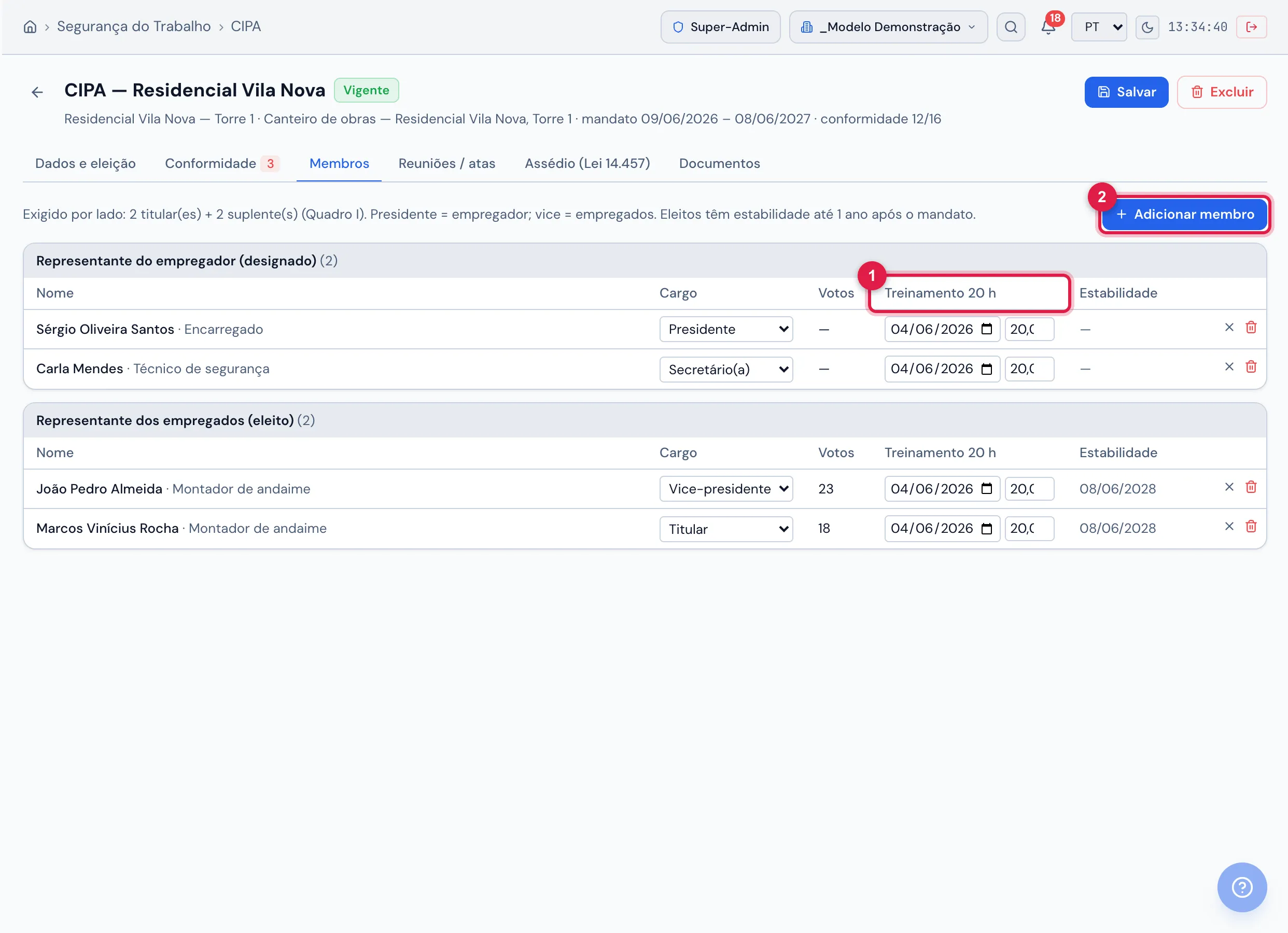This screenshot has width=1288, height=933.
Task: Click the X icon in João Pedro Almeida row
Action: [x=1229, y=487]
